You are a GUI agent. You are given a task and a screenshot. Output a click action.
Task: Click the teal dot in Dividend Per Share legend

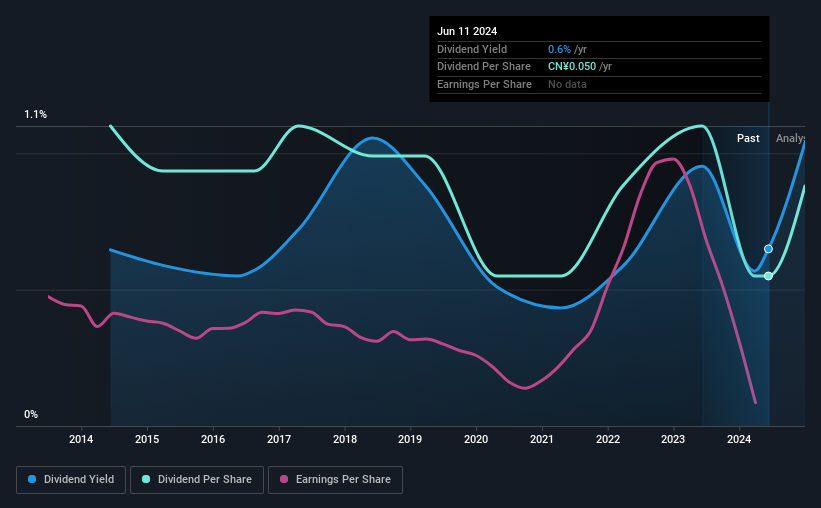pyautogui.click(x=146, y=479)
